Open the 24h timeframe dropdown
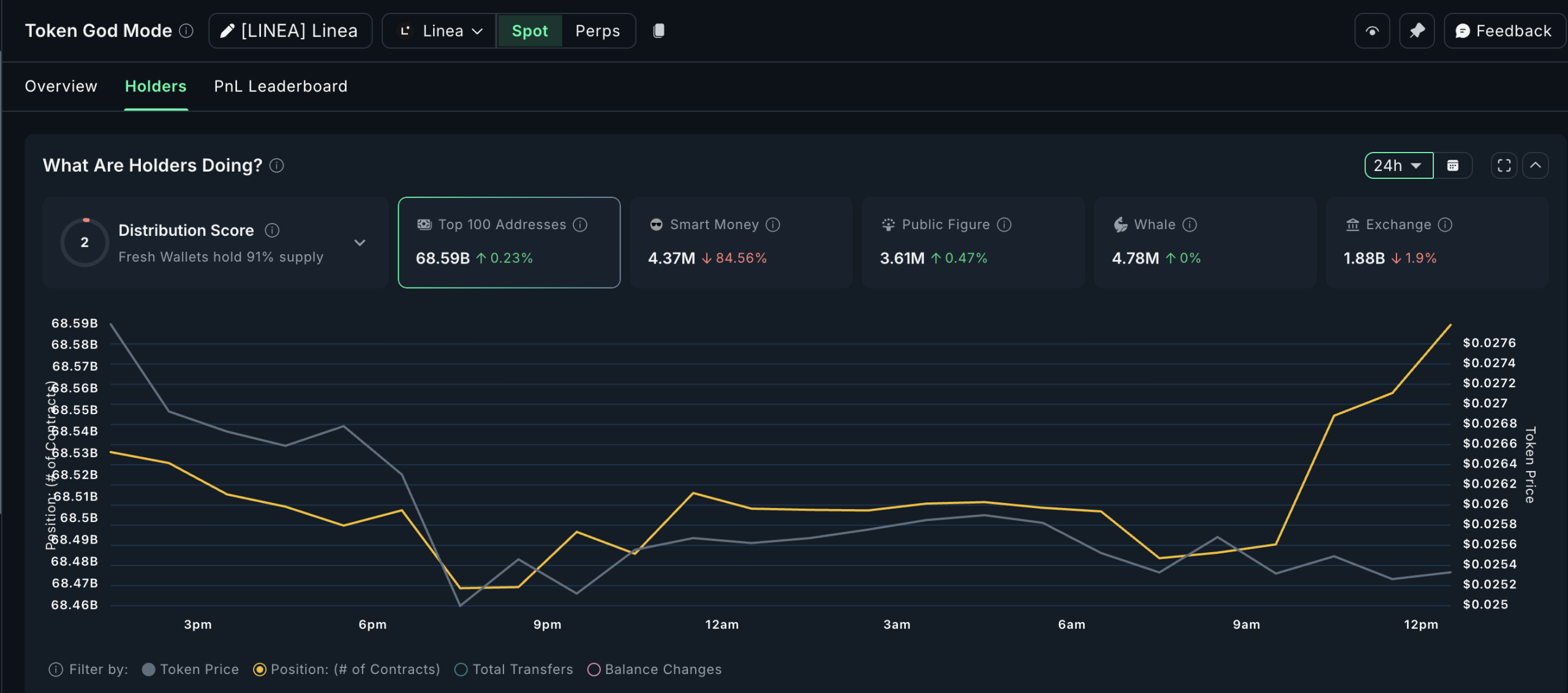The width and height of the screenshot is (1568, 693). (x=1398, y=165)
